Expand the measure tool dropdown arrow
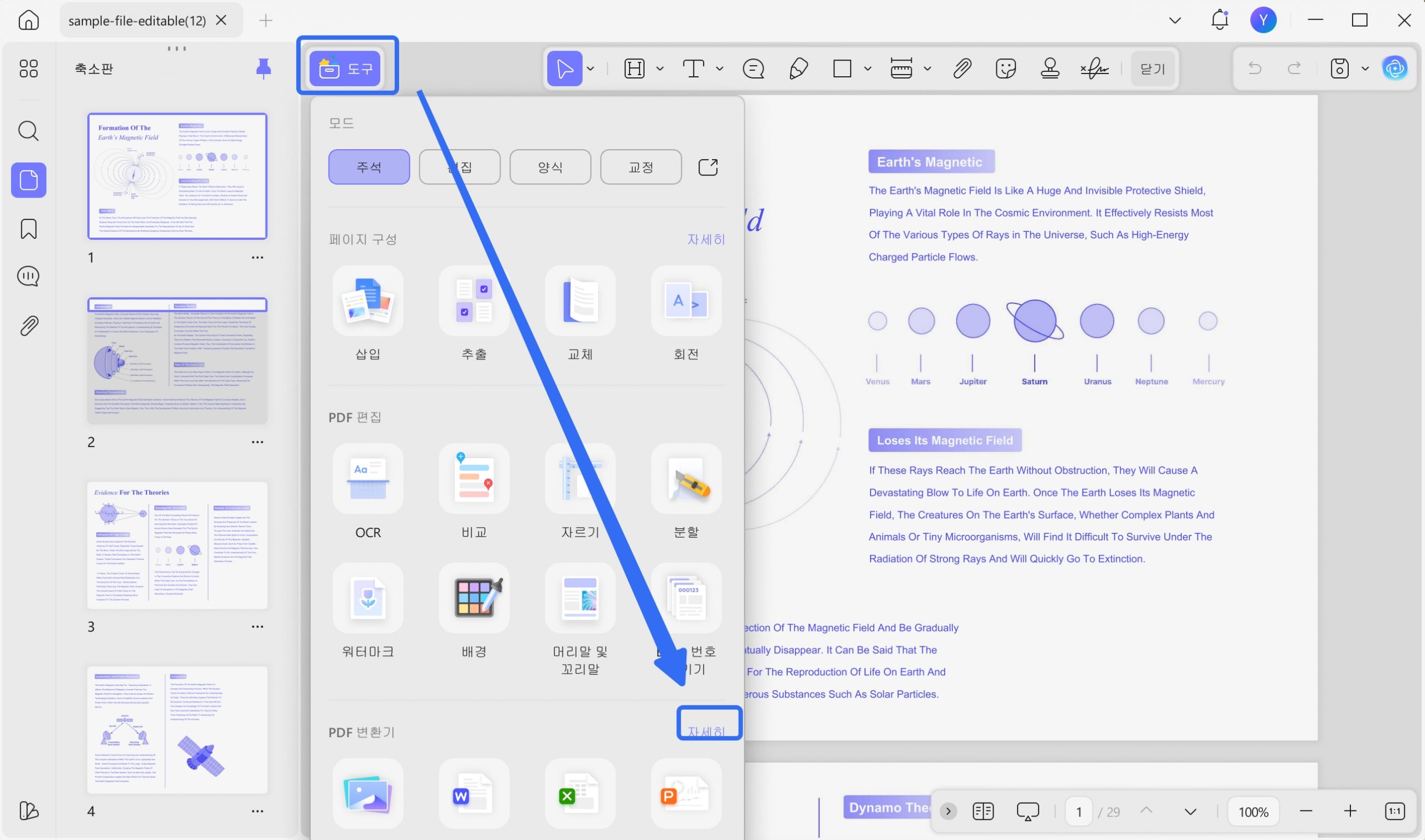This screenshot has width=1425, height=840. coord(927,68)
